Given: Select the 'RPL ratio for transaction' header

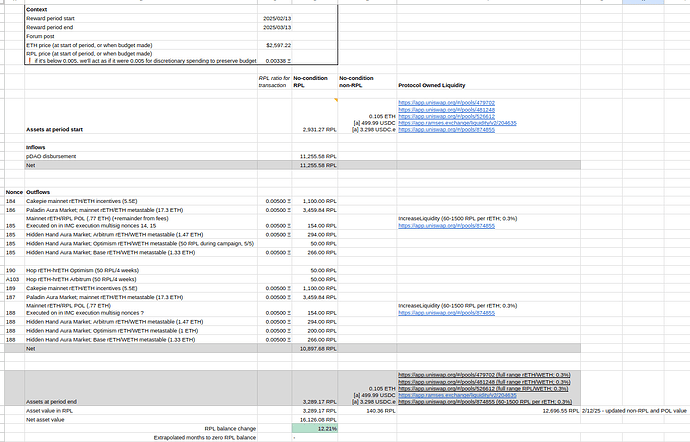Looking at the screenshot, I should click(275, 81).
